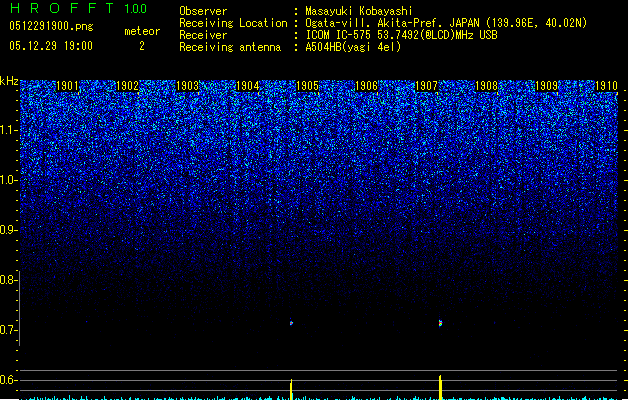This screenshot has height=400, width=629.
Task: Click the HROFFT title text
Action: [62, 8]
